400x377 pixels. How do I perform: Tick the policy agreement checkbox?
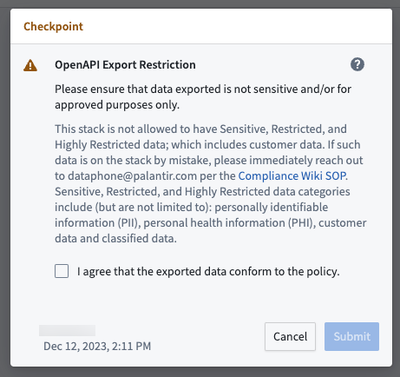[62, 271]
